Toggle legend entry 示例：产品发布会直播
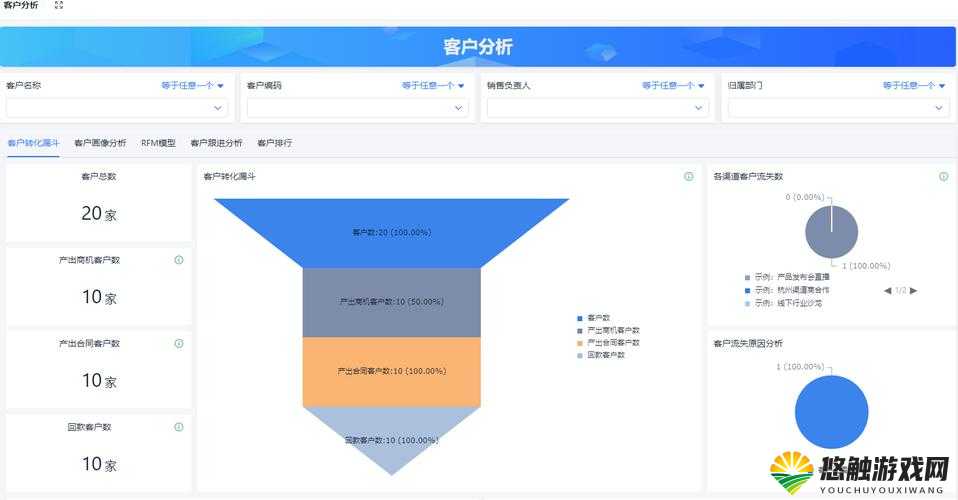The image size is (958, 500). coord(787,277)
